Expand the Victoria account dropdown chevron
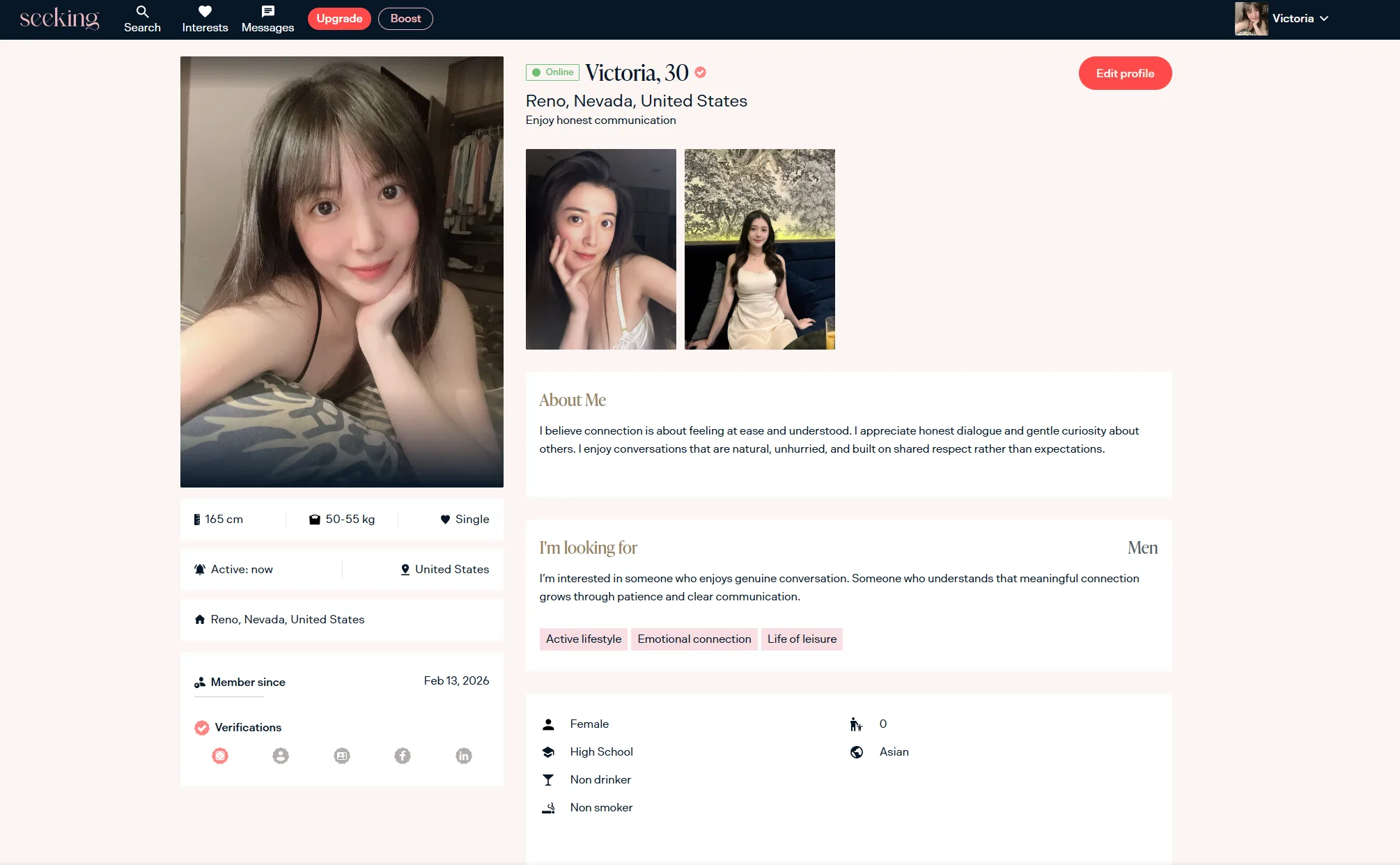This screenshot has height=865, width=1400. [x=1324, y=19]
